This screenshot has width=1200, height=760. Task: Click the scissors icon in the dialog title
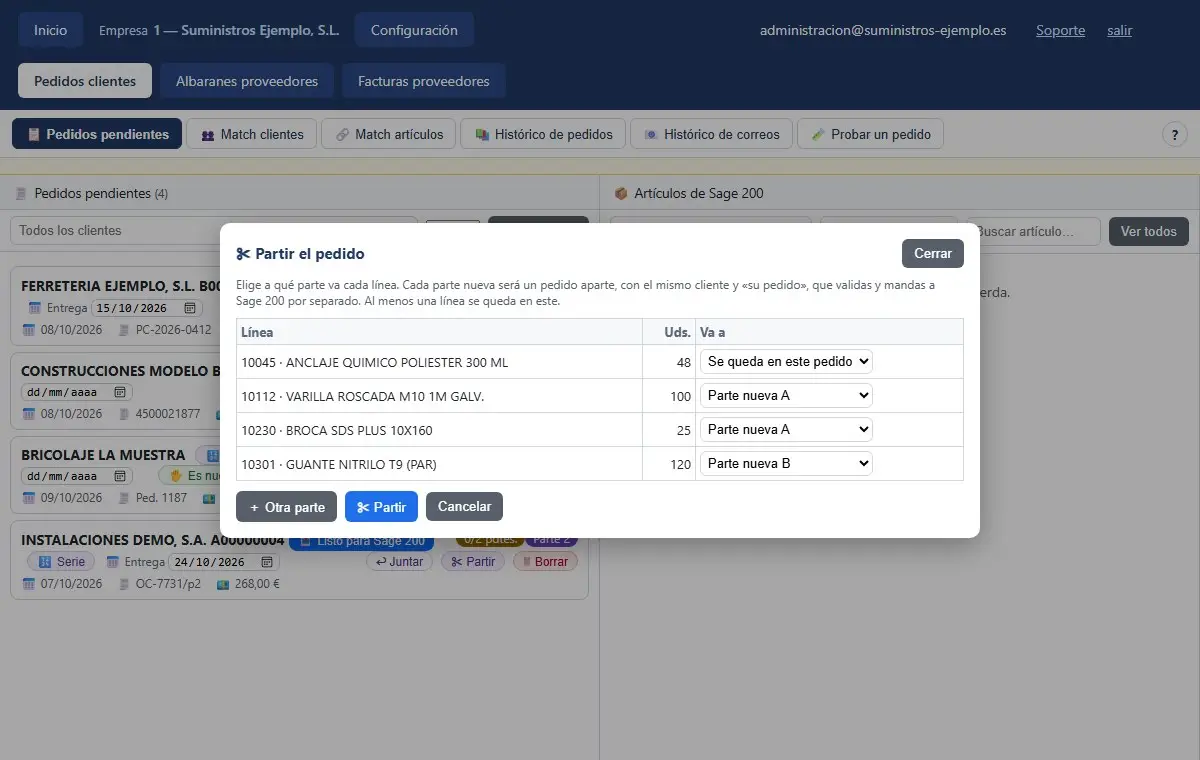point(243,254)
